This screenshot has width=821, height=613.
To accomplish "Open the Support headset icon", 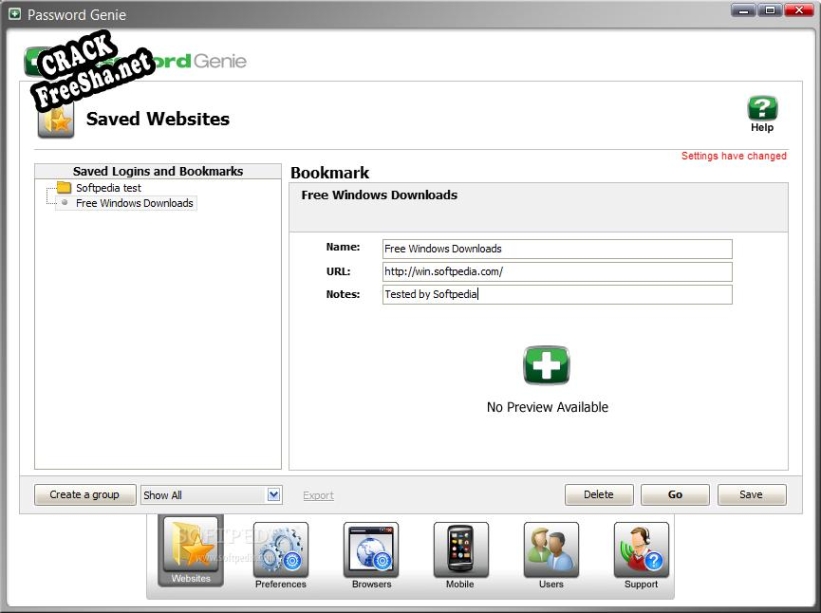I will click(x=641, y=550).
